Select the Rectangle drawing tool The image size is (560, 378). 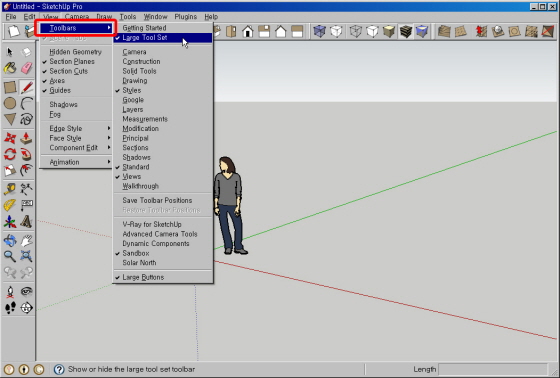pyautogui.click(x=10, y=87)
